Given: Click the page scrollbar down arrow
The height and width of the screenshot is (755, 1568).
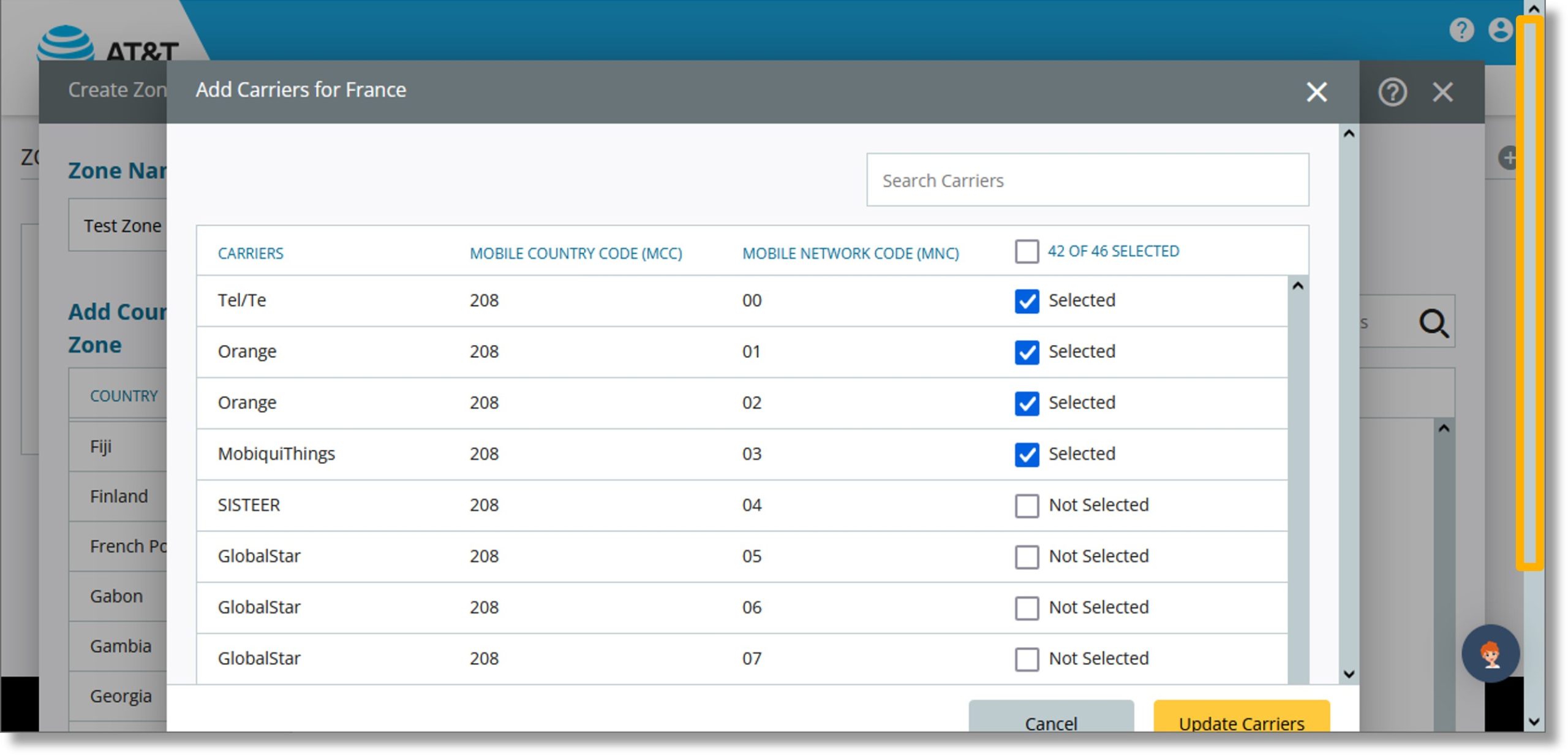Looking at the screenshot, I should (1533, 722).
